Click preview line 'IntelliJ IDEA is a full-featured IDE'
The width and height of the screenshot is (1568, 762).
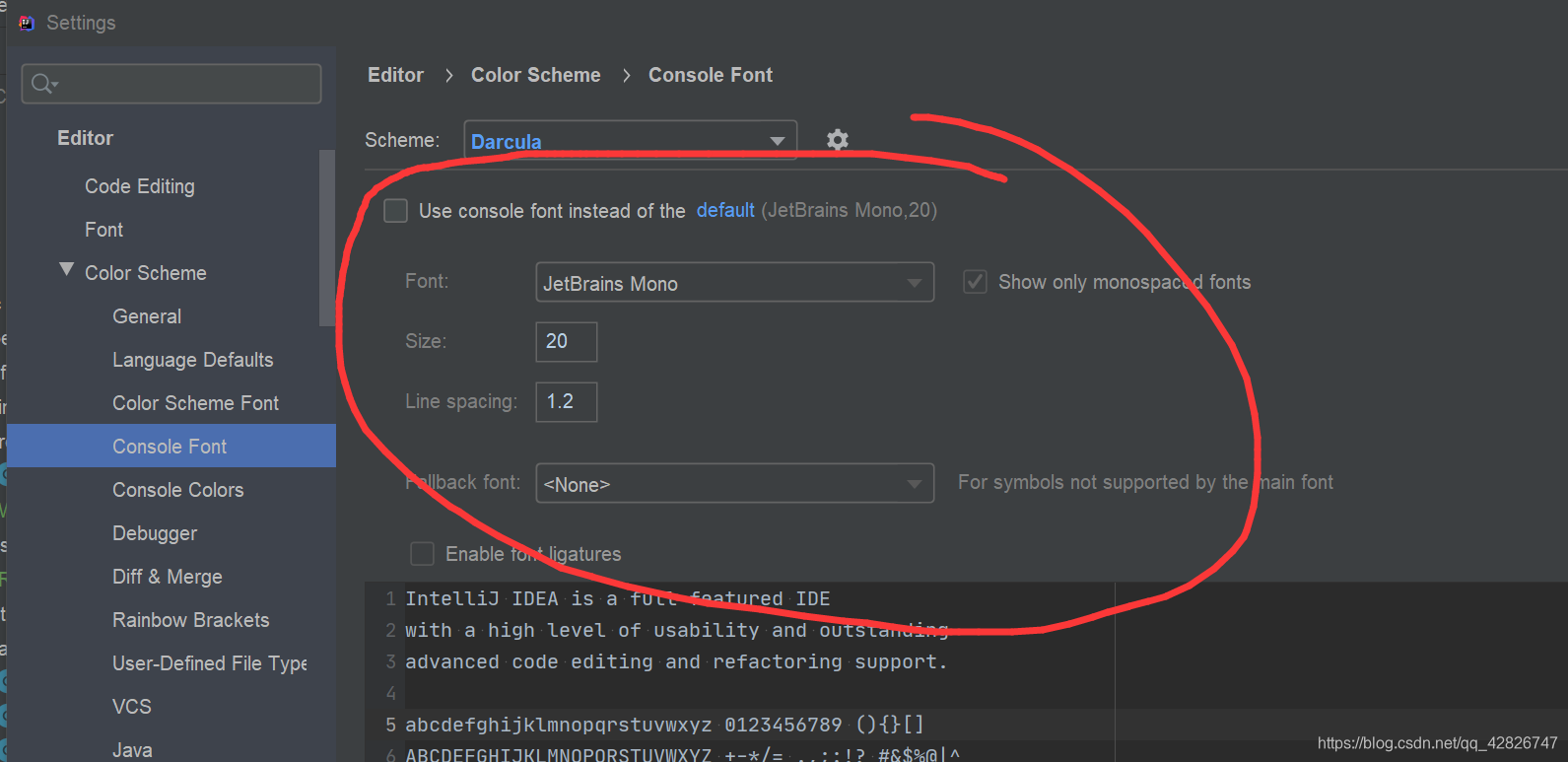pos(618,598)
